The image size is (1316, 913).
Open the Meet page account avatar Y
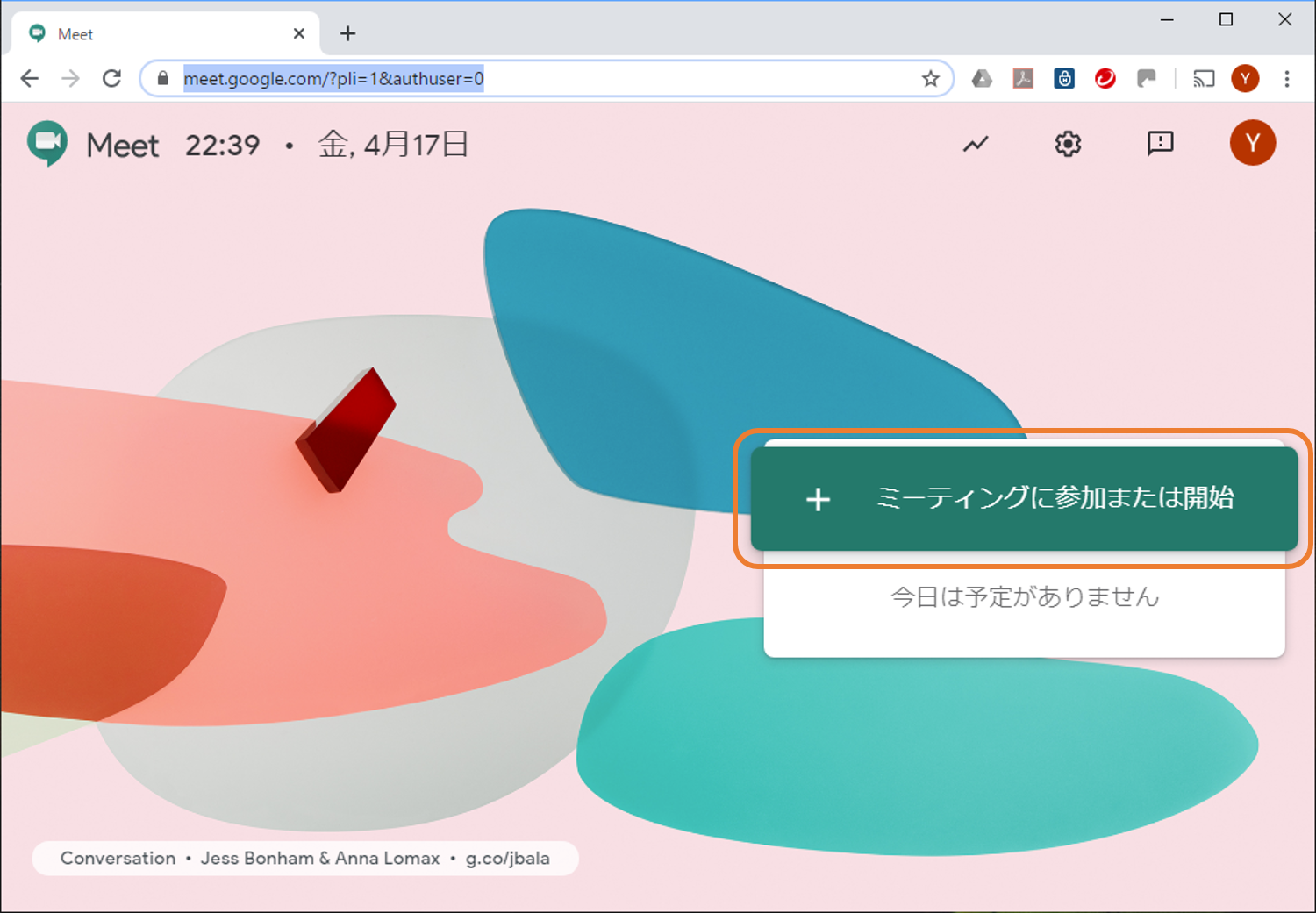click(x=1253, y=143)
